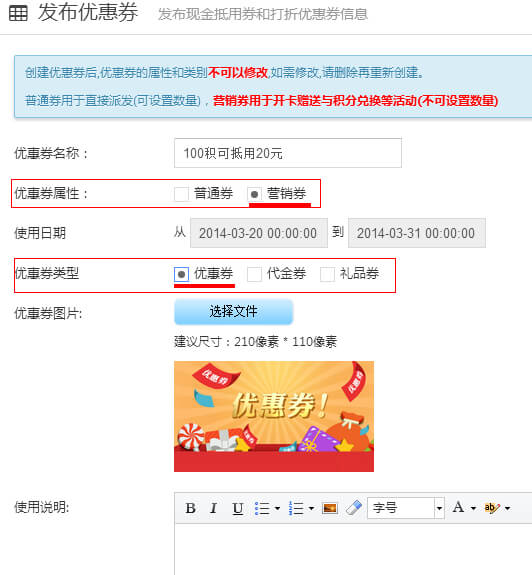
Task: Click the text highlight color icon
Action: pyautogui.click(x=491, y=508)
